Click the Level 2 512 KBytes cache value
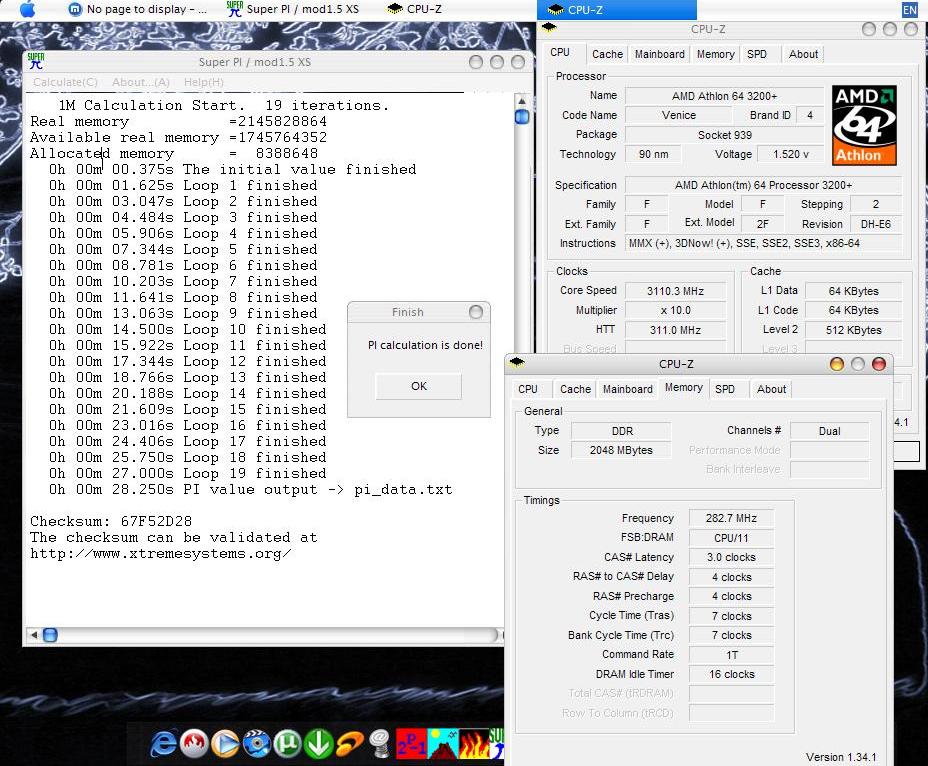This screenshot has height=766, width=928. 853,330
